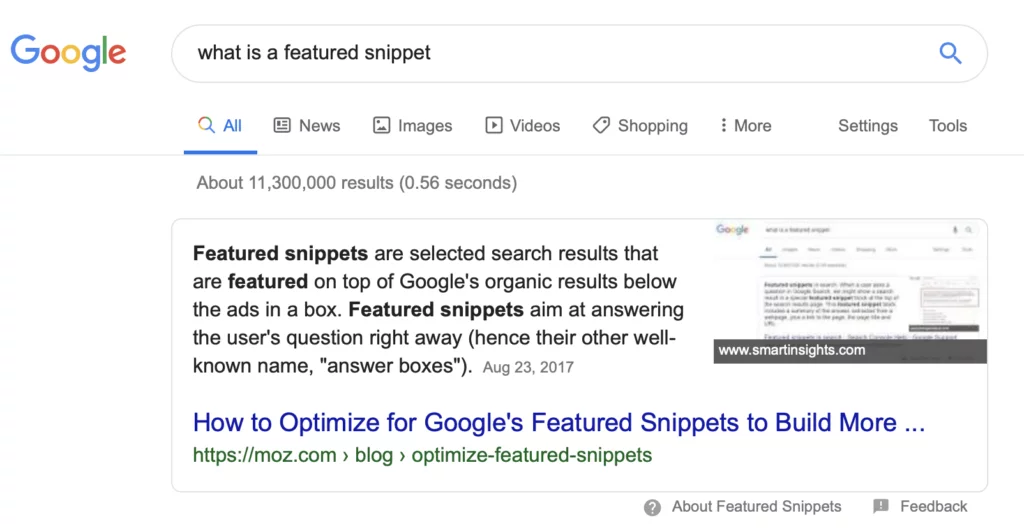
Task: Click the News tab newspaper icon
Action: 282,126
